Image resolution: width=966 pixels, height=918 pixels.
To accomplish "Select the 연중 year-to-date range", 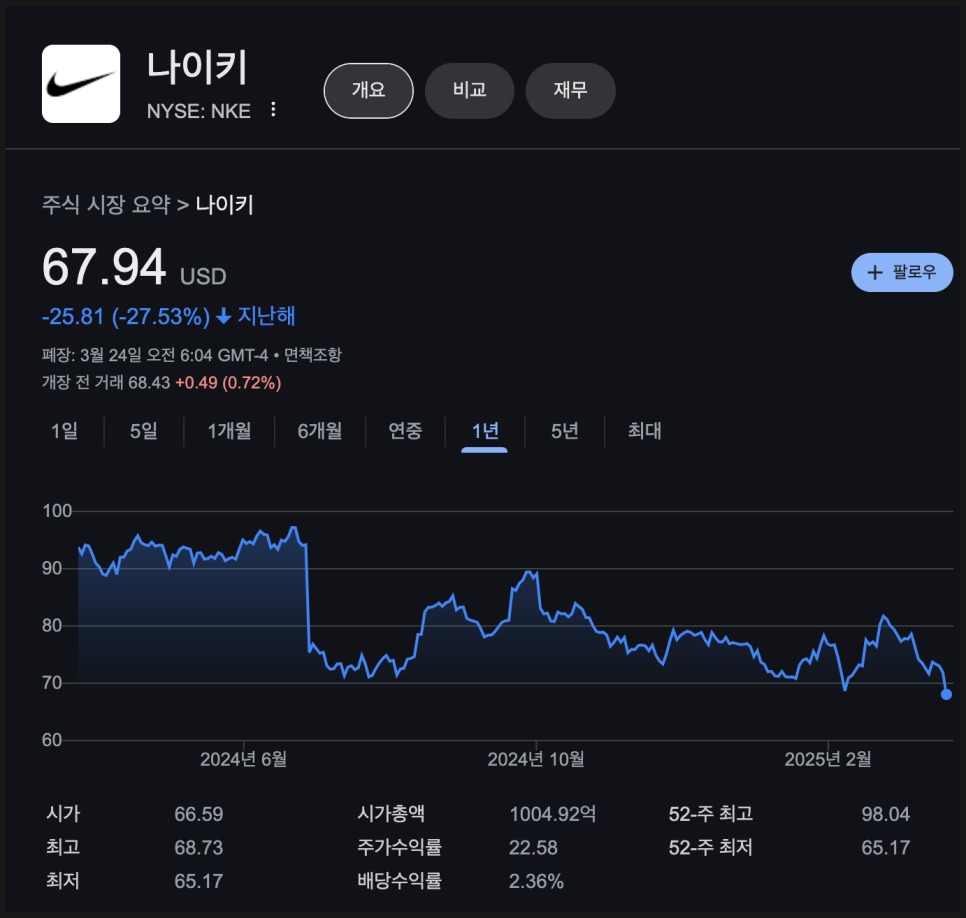I will click(x=405, y=431).
